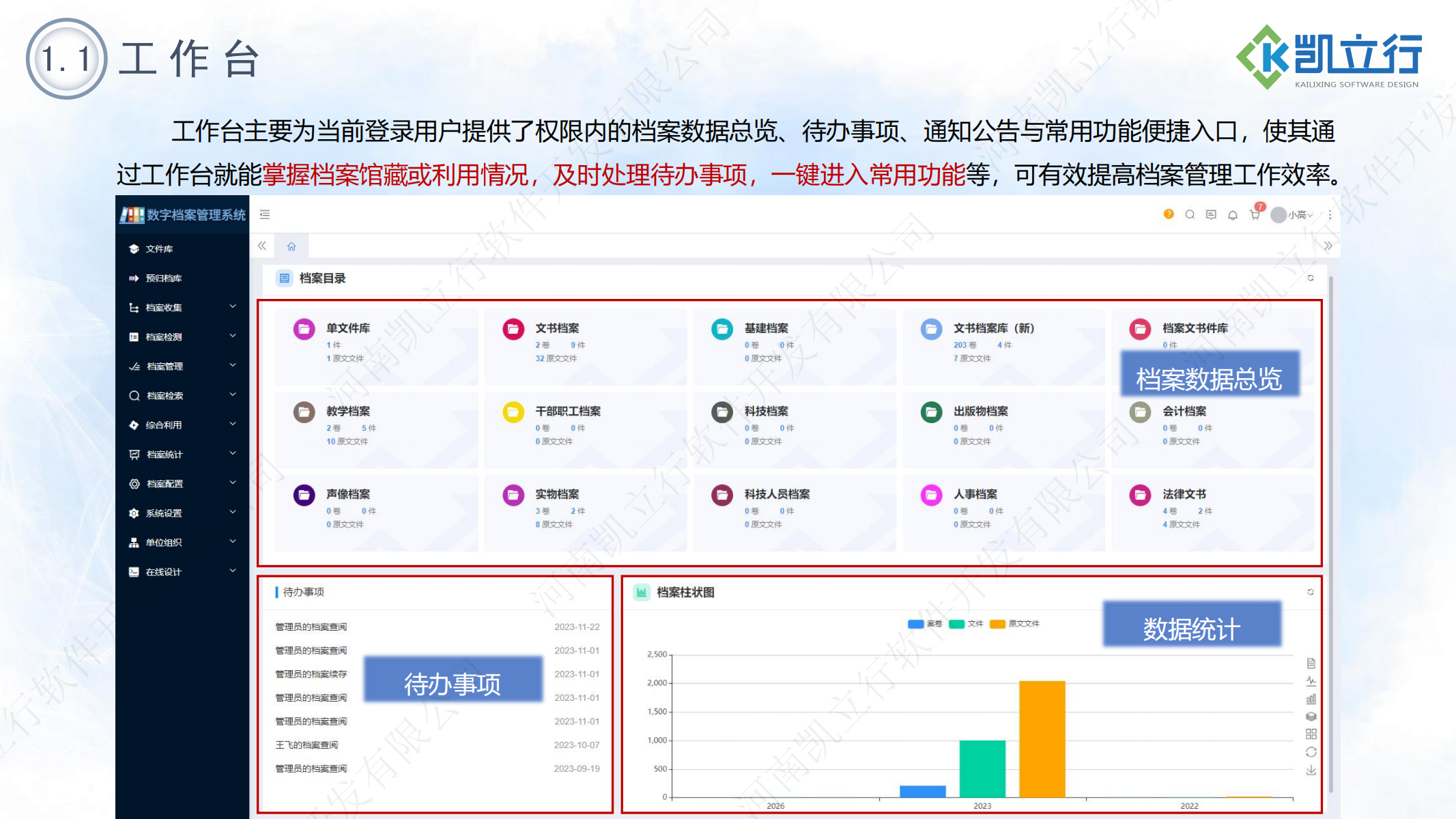Viewport: 1456px width, 819px height.
Task: Toggle 原文文件 legend series in chart
Action: [x=1014, y=624]
